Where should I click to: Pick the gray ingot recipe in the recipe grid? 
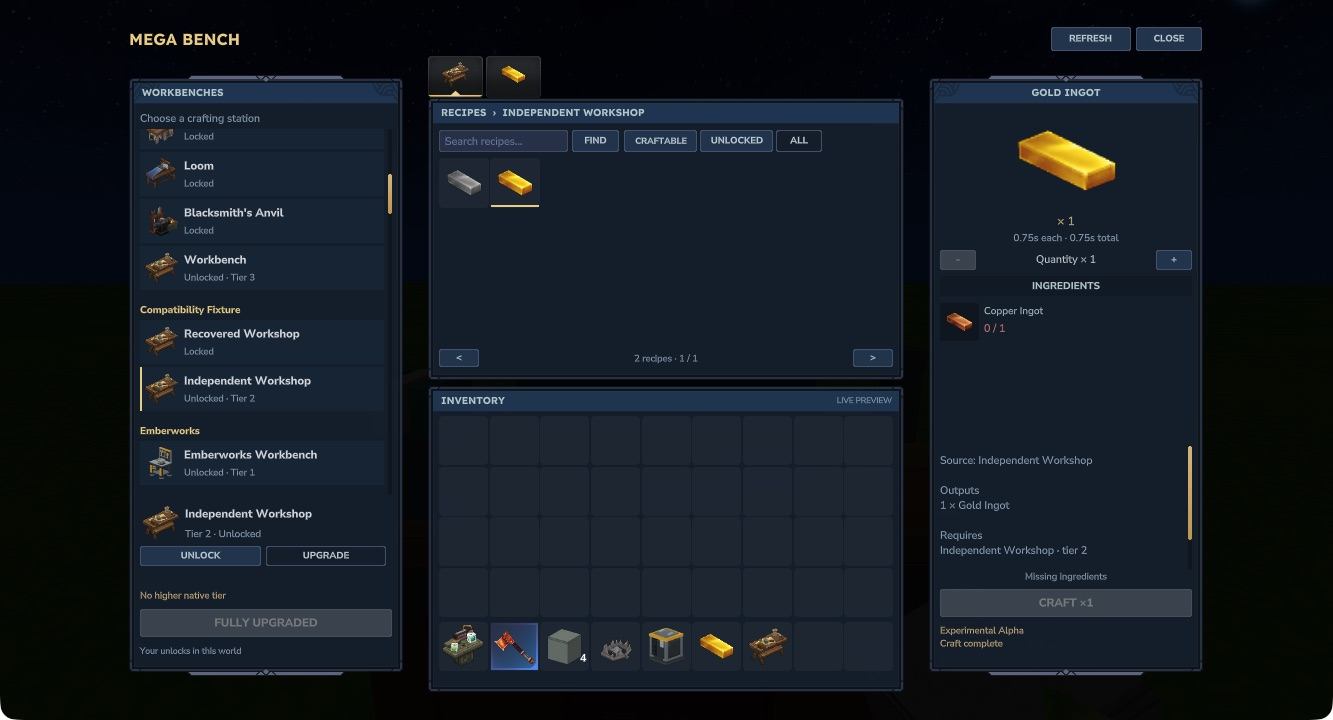[x=464, y=182]
